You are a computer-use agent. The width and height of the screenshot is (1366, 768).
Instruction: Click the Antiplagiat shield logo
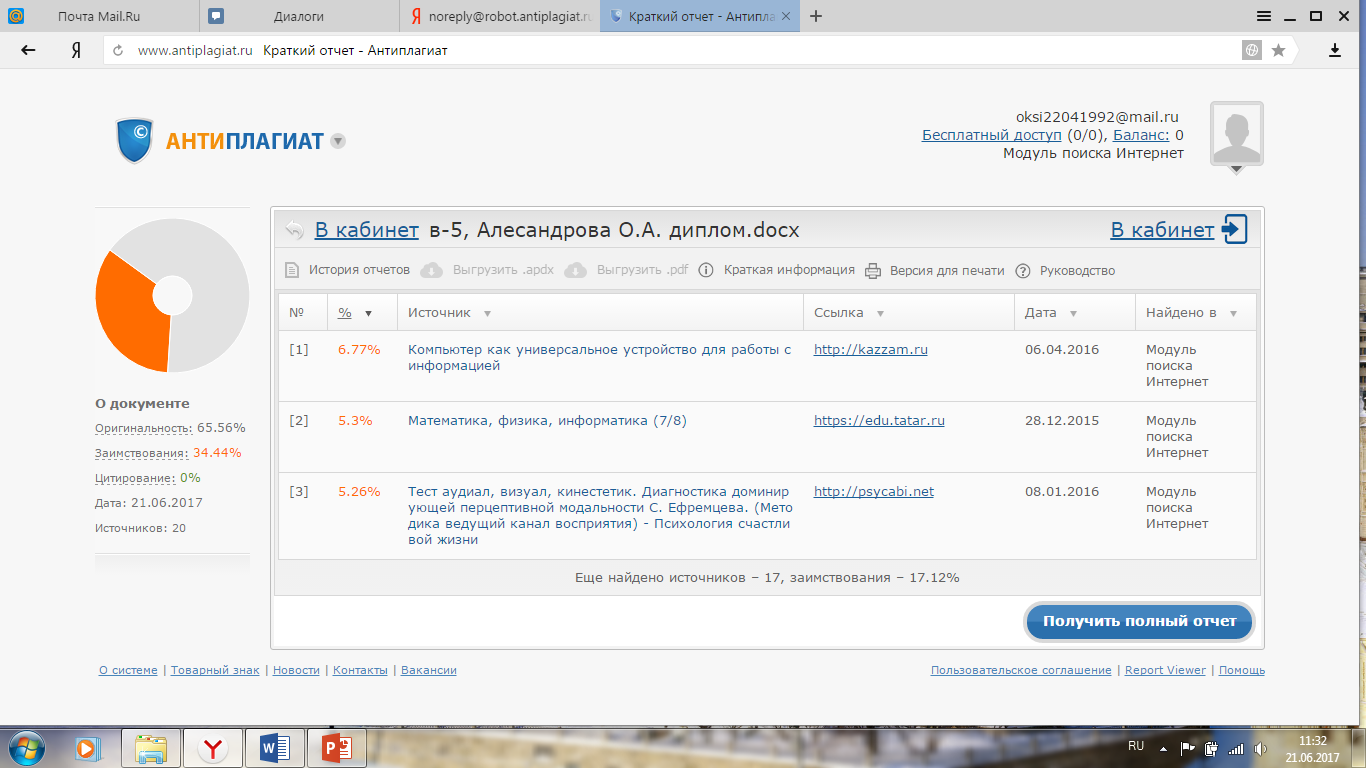point(134,140)
